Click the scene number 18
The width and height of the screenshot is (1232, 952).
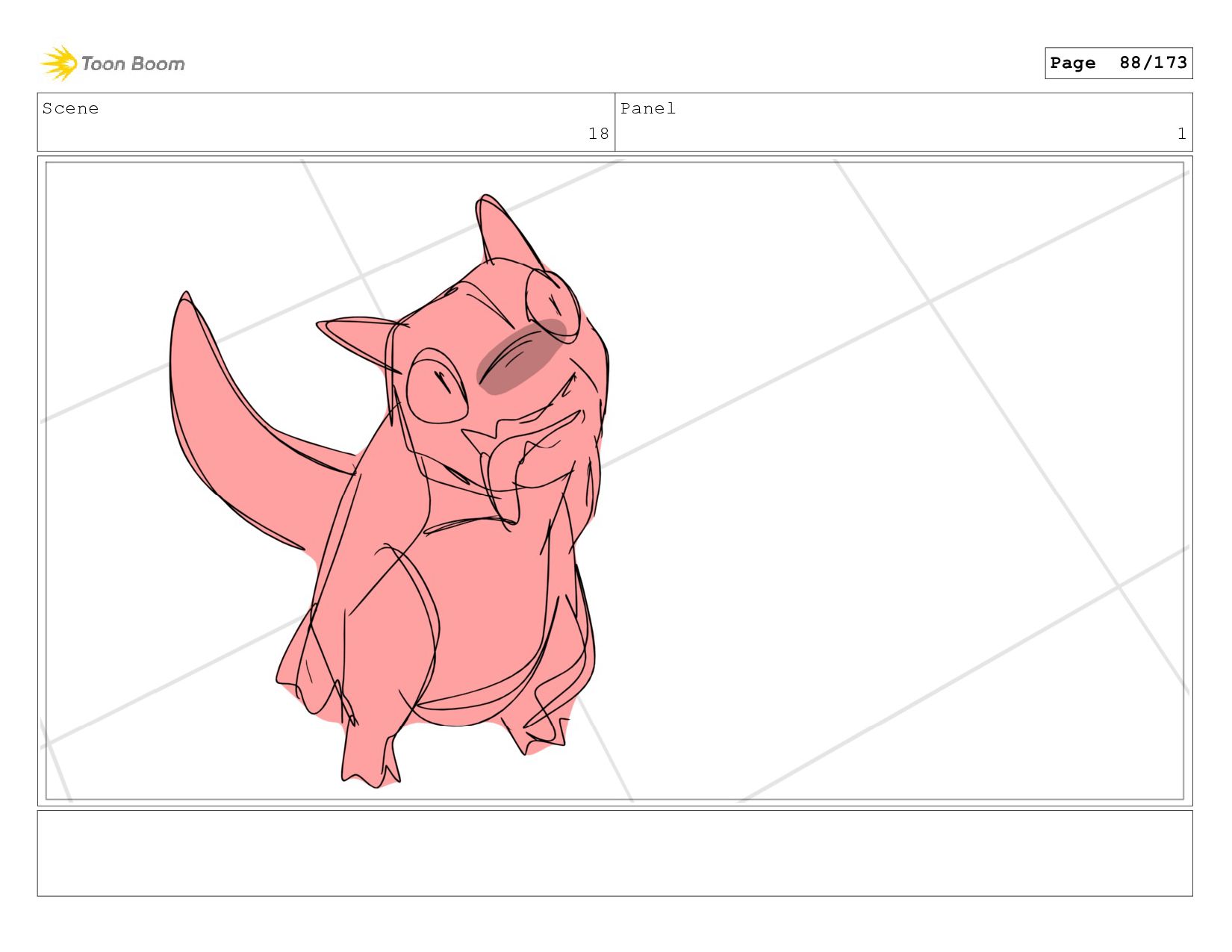coord(598,134)
